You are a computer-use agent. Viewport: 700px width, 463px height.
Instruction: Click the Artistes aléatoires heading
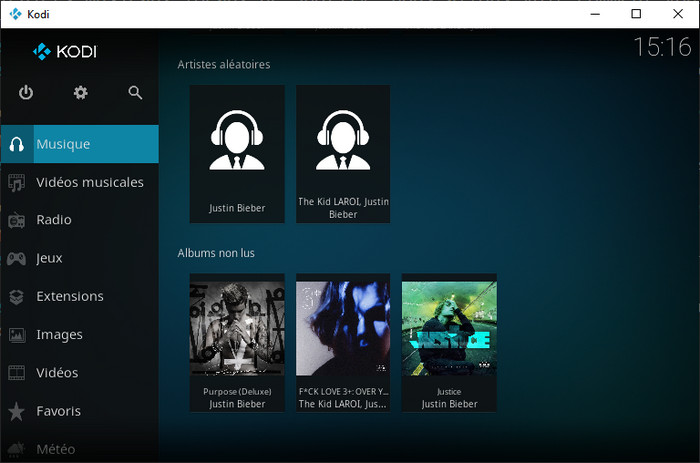point(224,65)
